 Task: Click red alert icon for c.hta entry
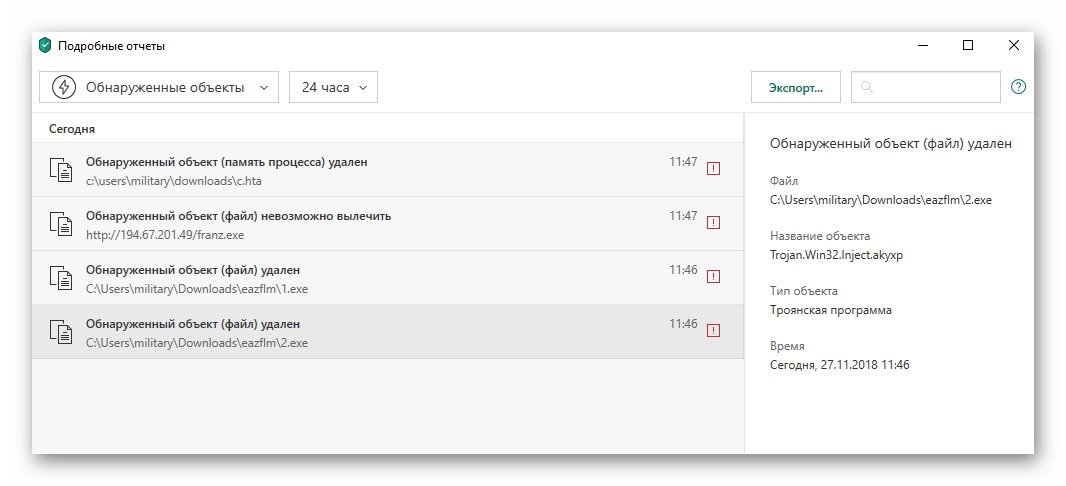[713, 169]
